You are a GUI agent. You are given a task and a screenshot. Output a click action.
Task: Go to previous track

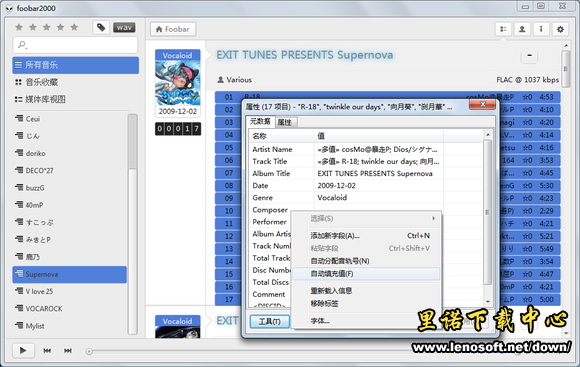click(47, 350)
